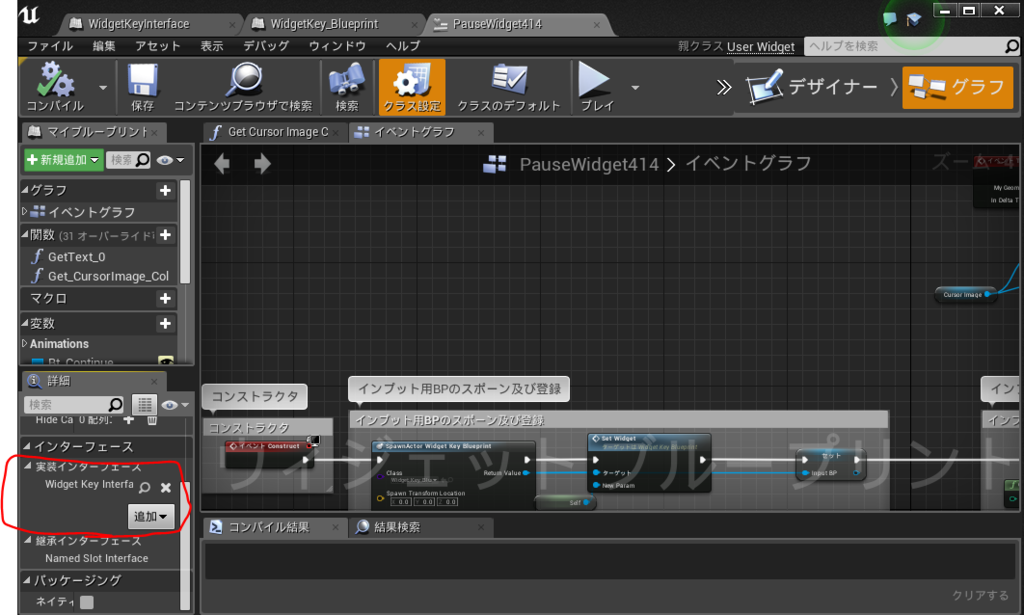1024x615 pixels.
Task: Clear Hide Ca array with trash icon
Action: point(152,420)
